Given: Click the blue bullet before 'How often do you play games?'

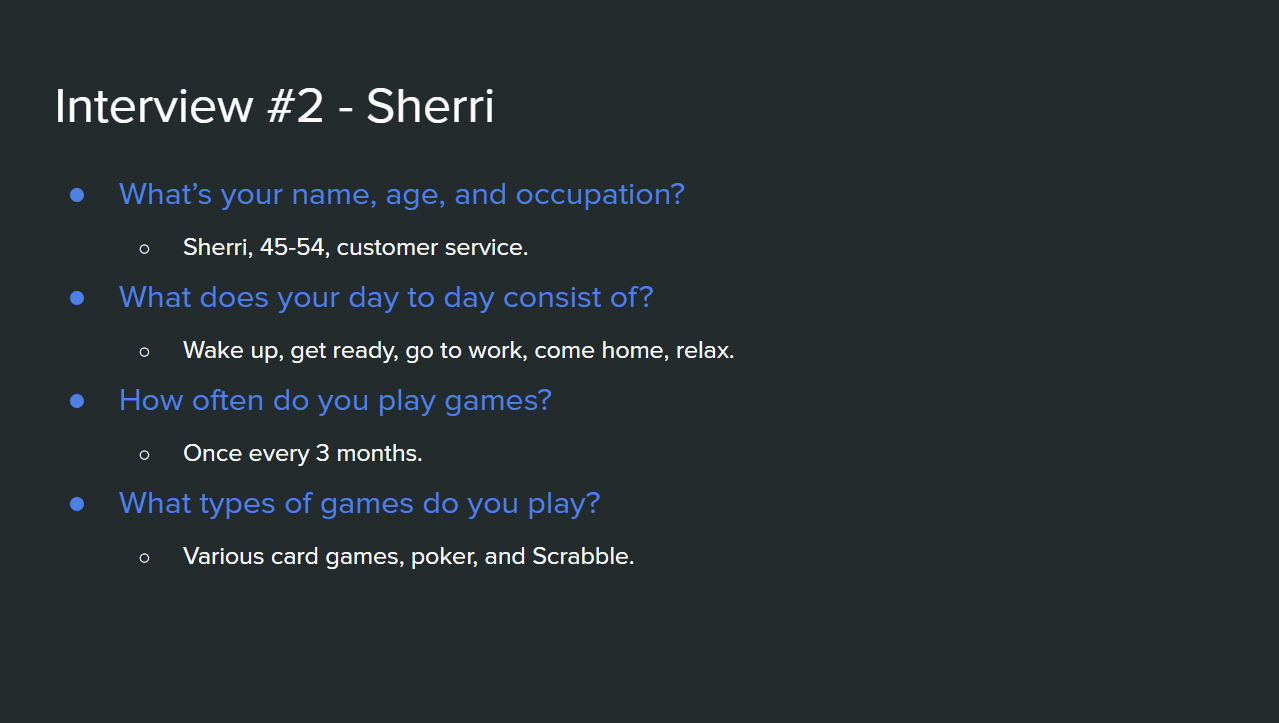Looking at the screenshot, I should pyautogui.click(x=77, y=401).
